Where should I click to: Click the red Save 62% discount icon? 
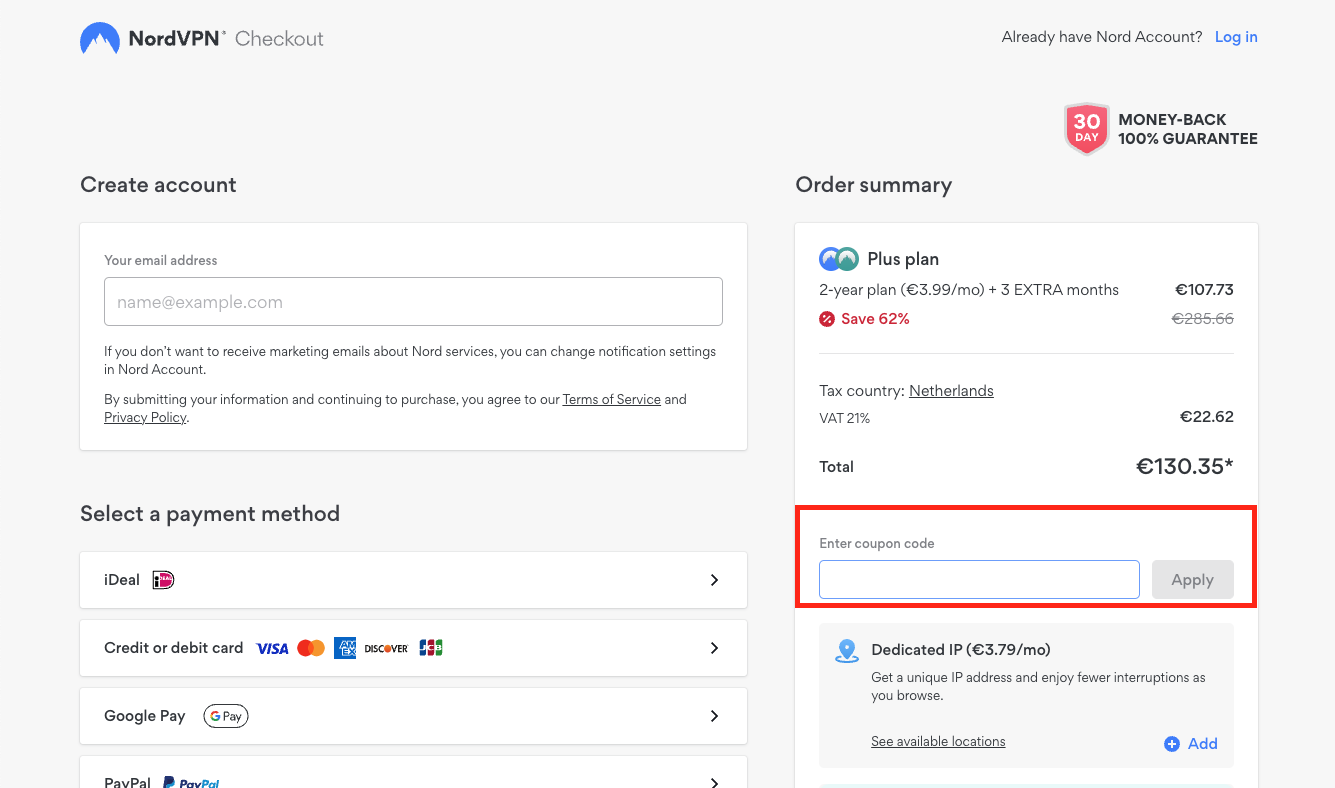[x=827, y=319]
